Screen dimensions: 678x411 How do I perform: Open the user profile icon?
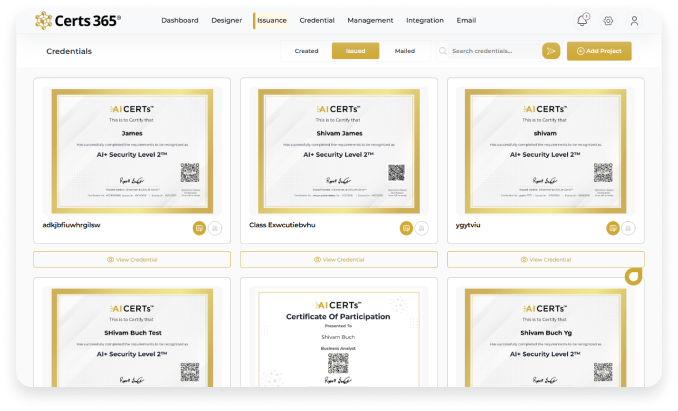pyautogui.click(x=634, y=20)
